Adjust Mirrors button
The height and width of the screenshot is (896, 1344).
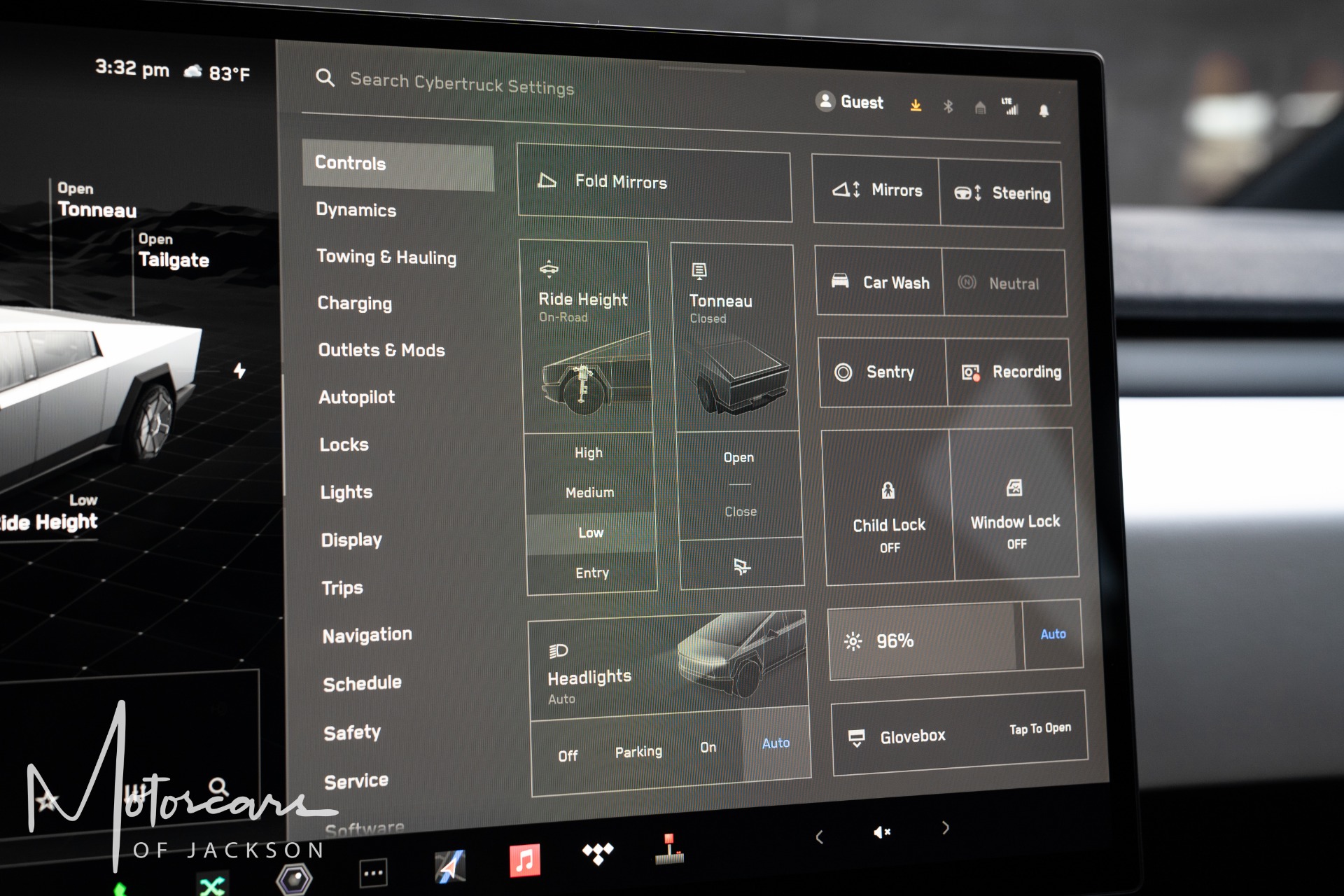click(x=876, y=190)
